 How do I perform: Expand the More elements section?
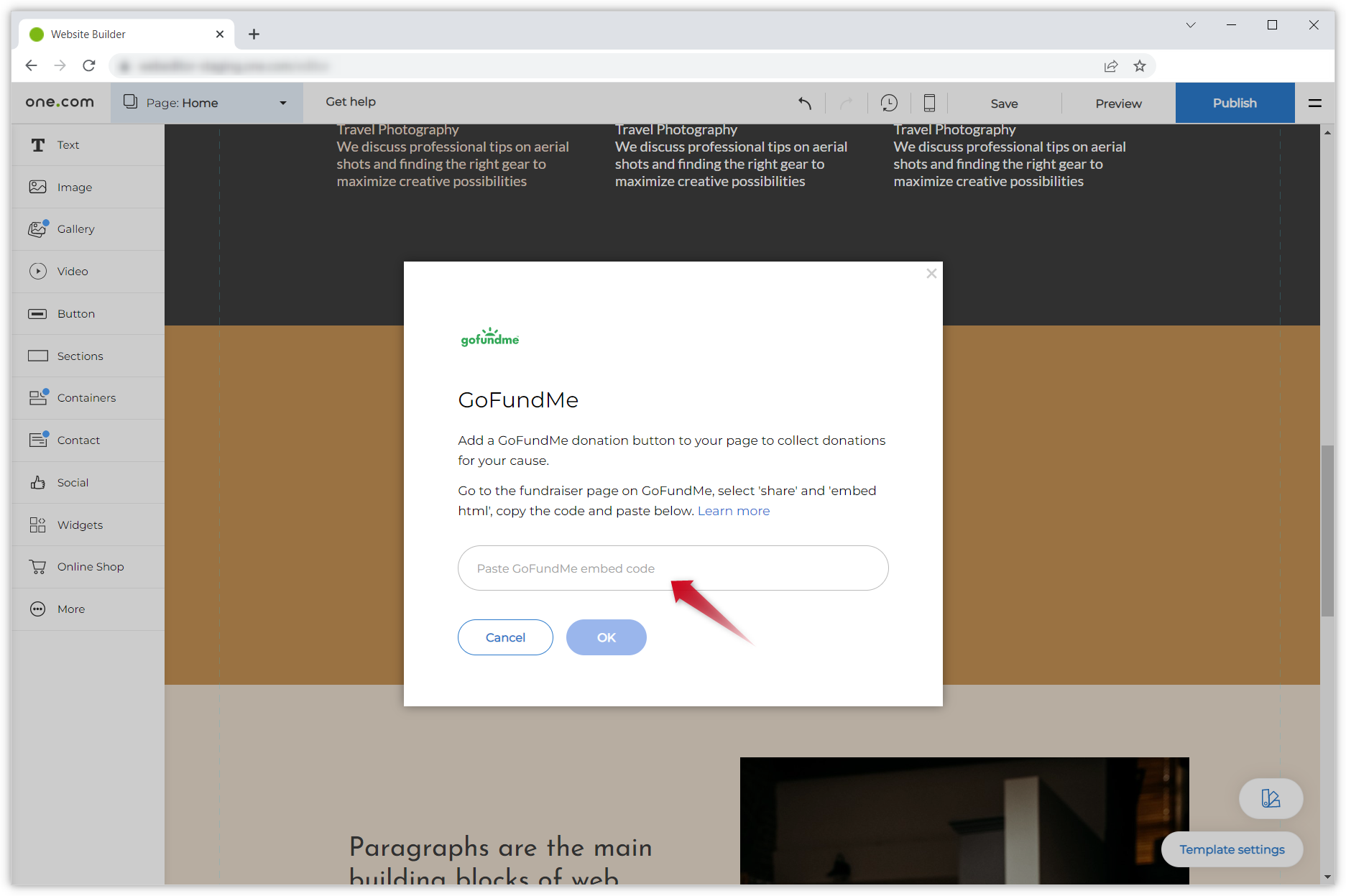70,609
